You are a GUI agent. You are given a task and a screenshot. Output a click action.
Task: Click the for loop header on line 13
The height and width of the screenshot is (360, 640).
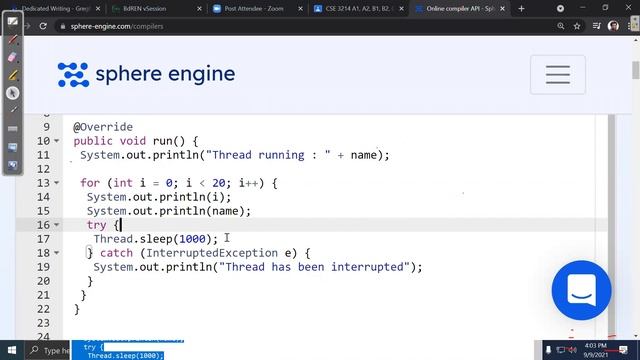pyautogui.click(x=179, y=183)
